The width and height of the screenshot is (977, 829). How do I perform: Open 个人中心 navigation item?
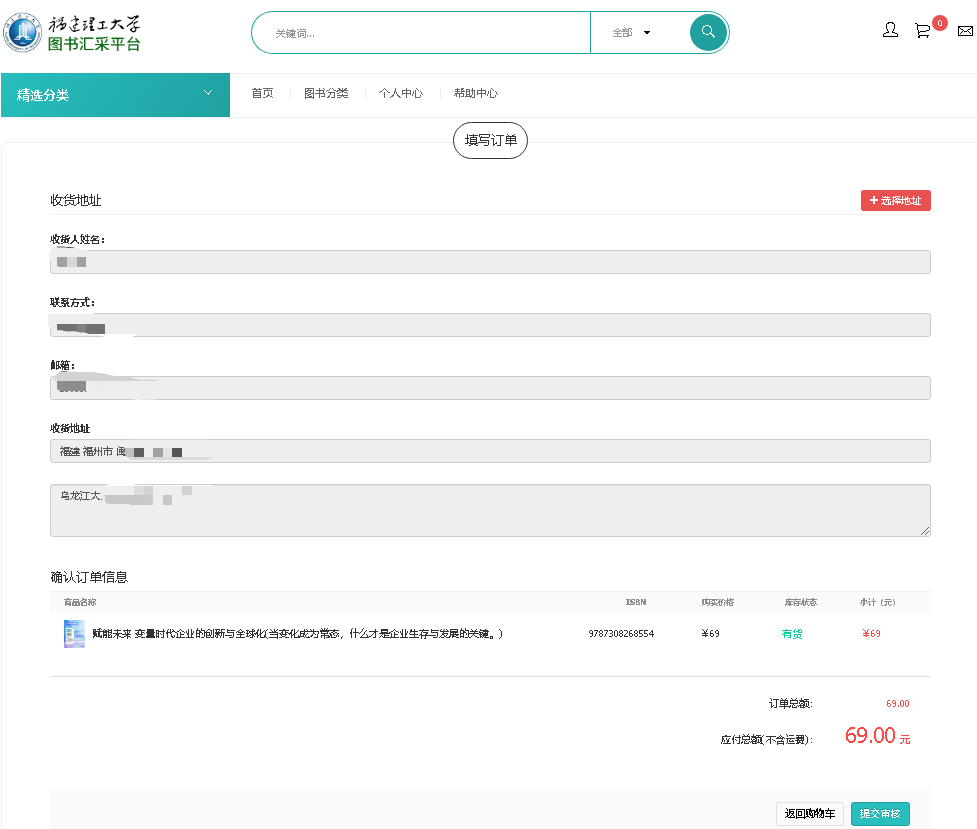pos(400,93)
